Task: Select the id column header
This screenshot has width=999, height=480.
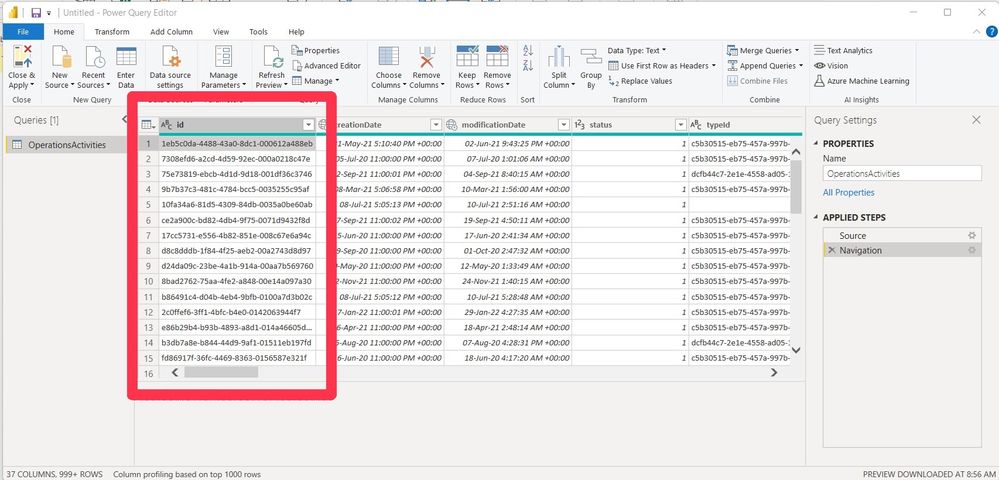Action: [237, 125]
